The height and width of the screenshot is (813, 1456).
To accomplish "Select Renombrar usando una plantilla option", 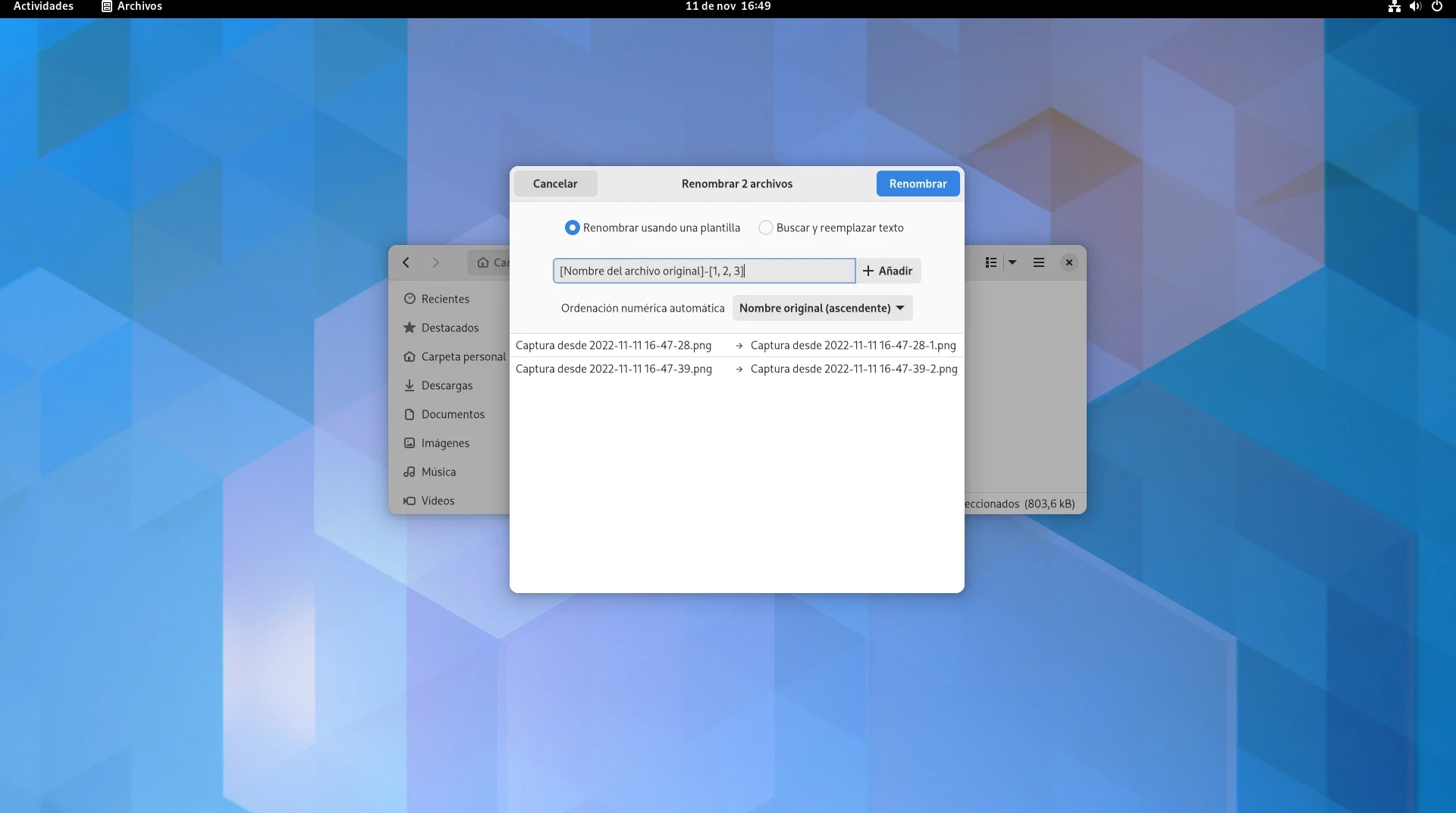I will [573, 228].
